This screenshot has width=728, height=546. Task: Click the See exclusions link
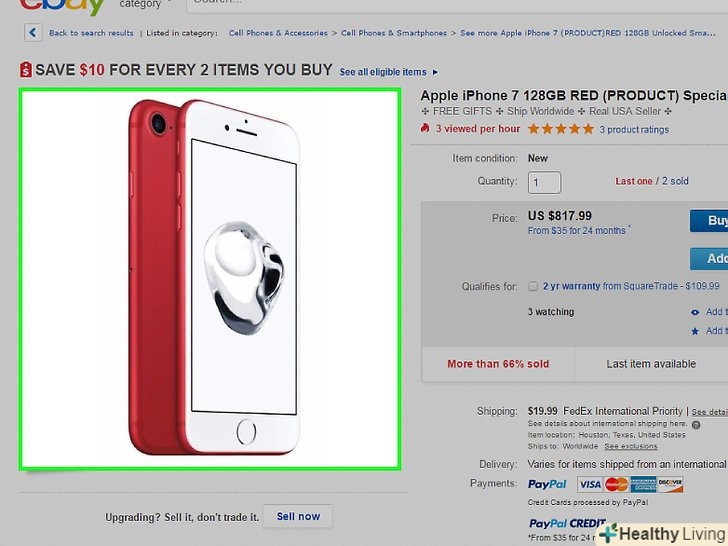(x=630, y=446)
